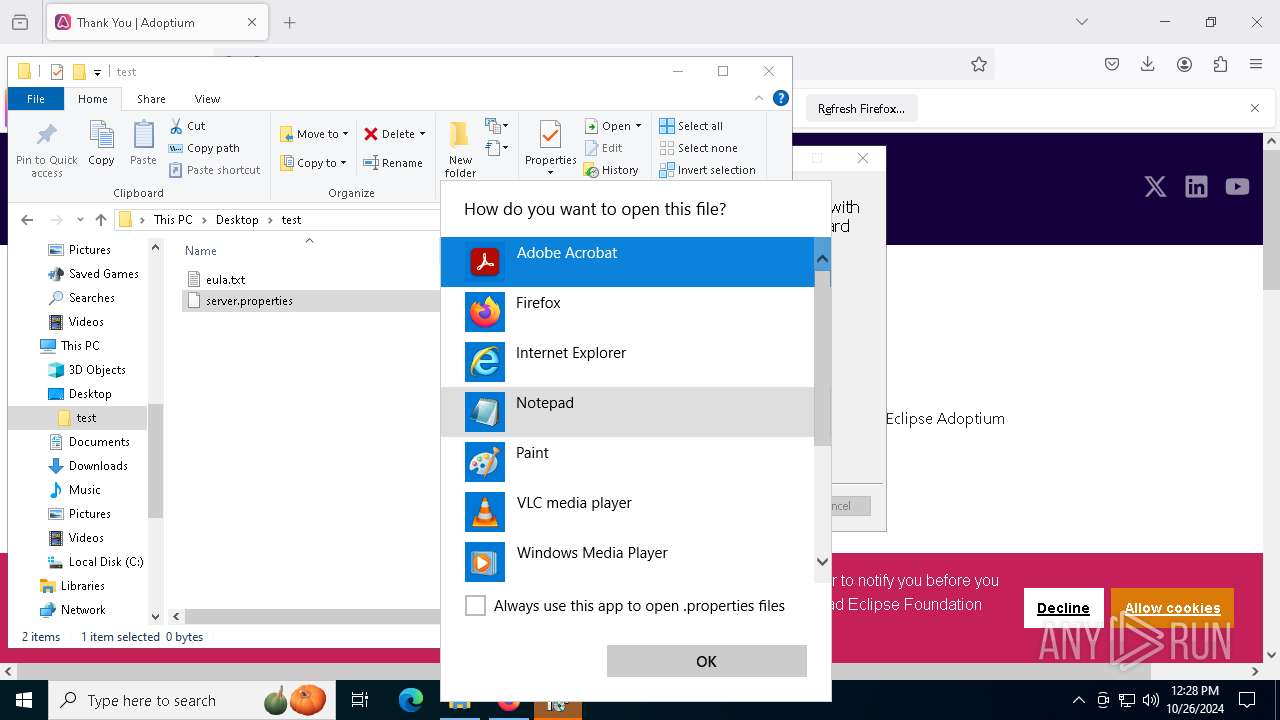Click Explorer Help question mark icon

(781, 98)
